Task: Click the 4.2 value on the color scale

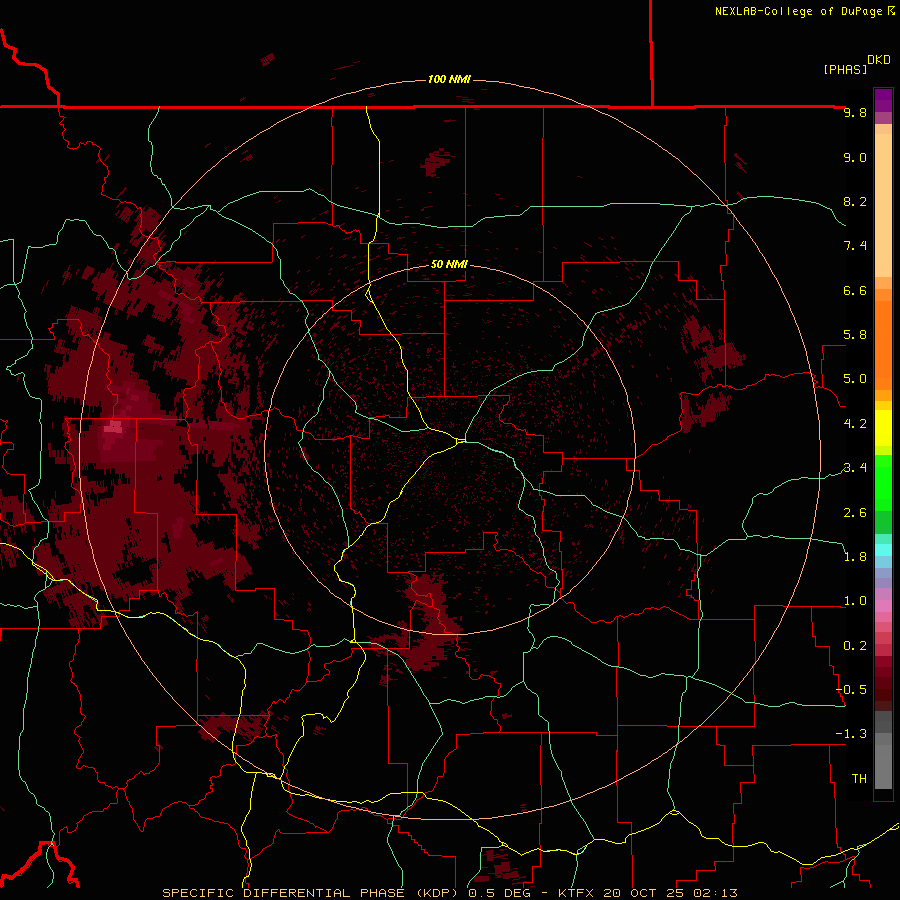Action: [x=855, y=424]
